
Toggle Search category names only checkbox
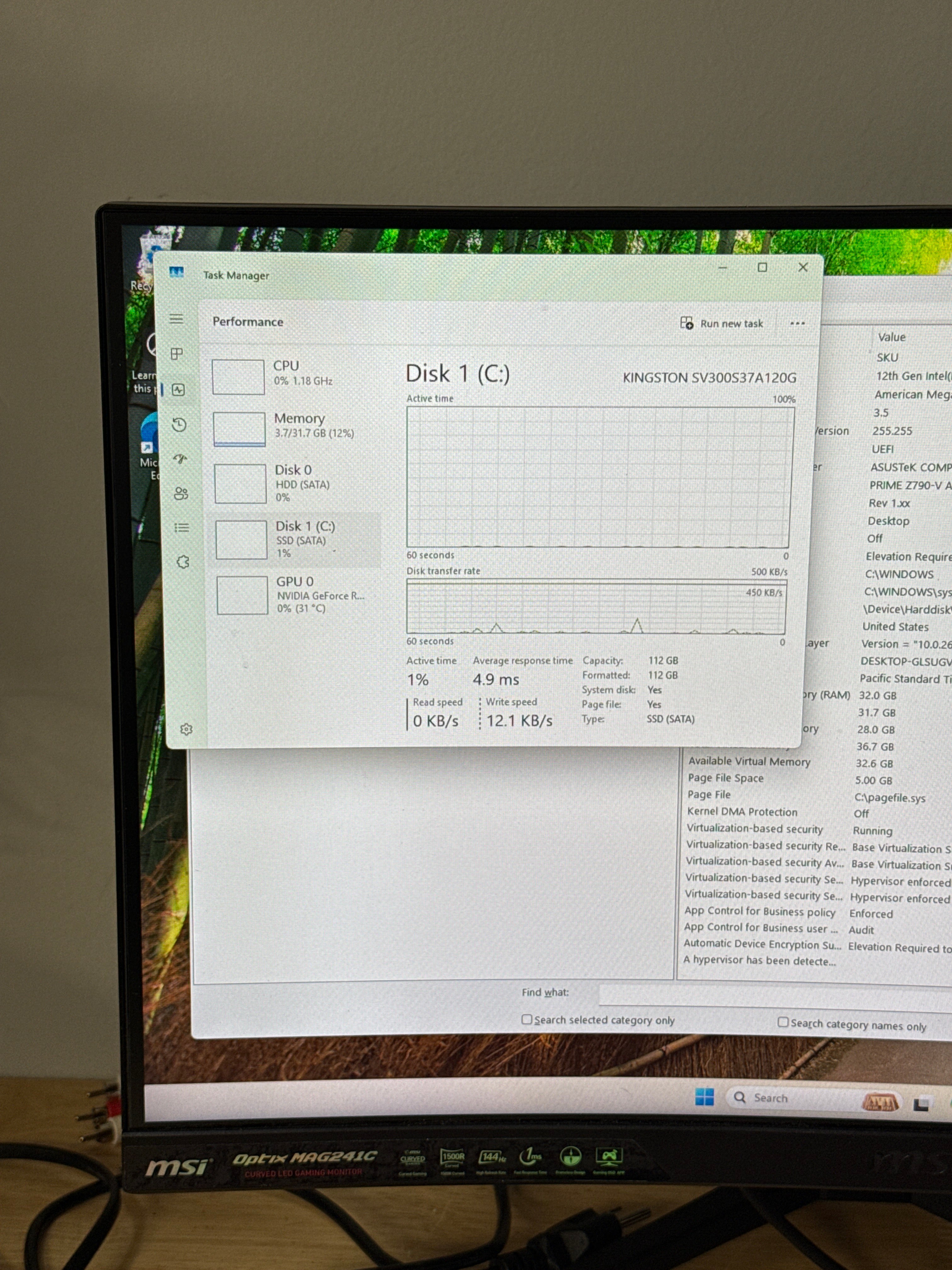click(x=783, y=1022)
